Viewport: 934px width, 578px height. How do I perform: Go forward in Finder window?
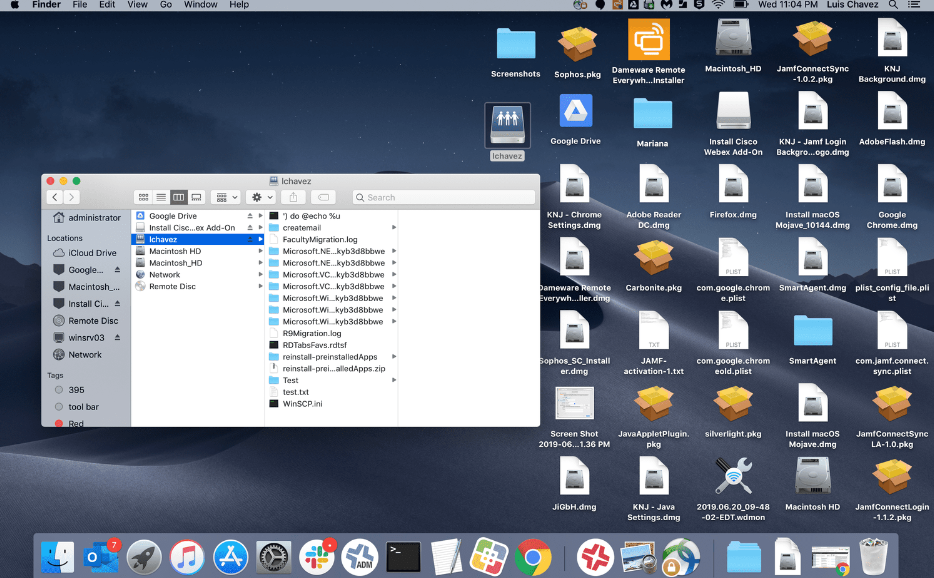71,197
